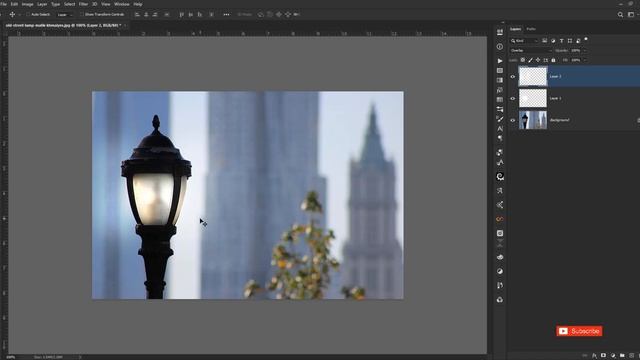Click the lock all padlock icon

tap(553, 60)
